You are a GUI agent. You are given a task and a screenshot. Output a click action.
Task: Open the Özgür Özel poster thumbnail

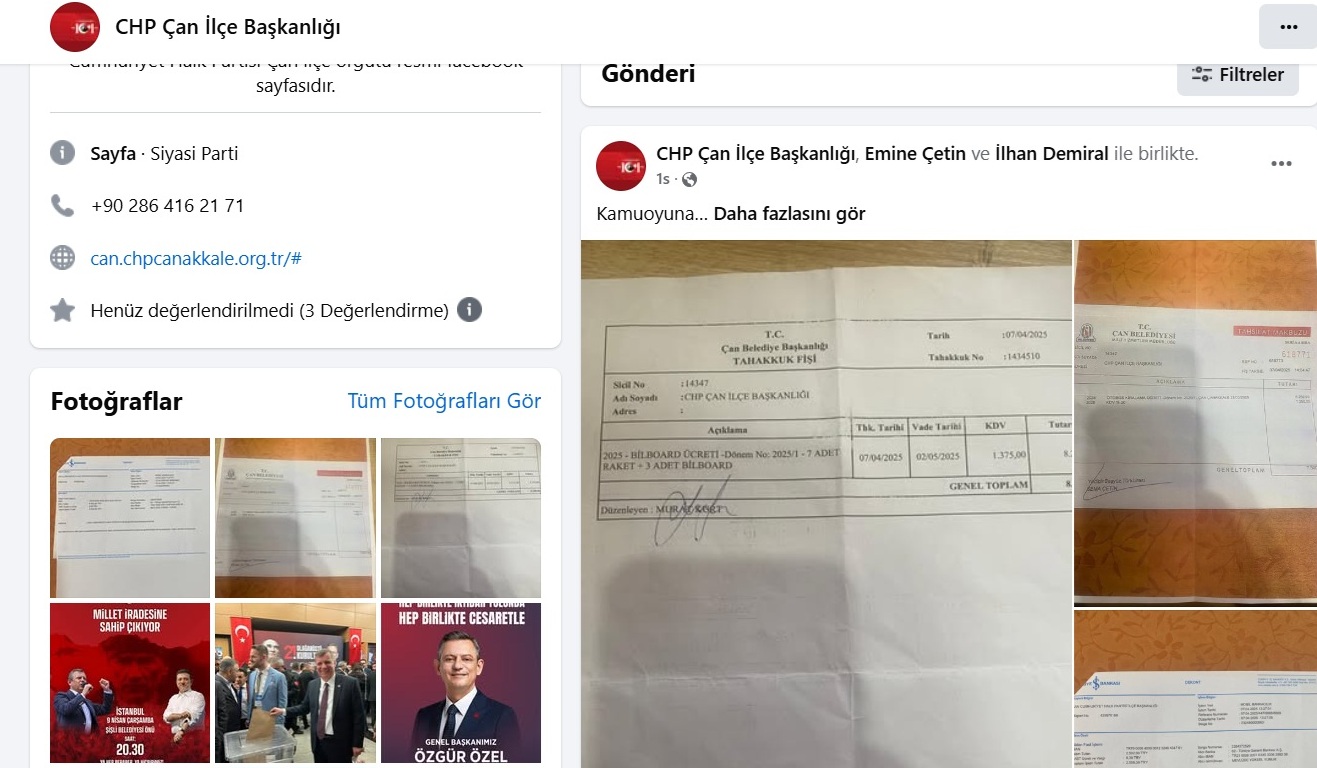click(x=461, y=683)
